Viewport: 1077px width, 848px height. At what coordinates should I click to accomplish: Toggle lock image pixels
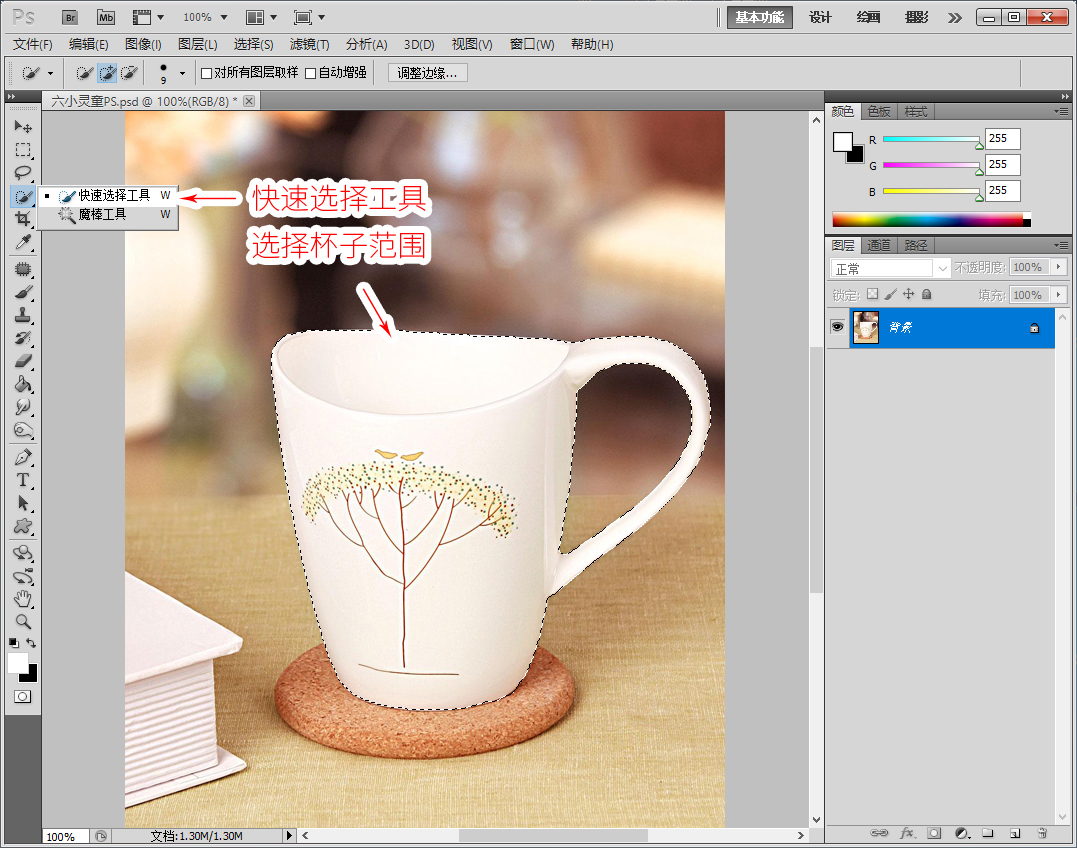click(890, 294)
